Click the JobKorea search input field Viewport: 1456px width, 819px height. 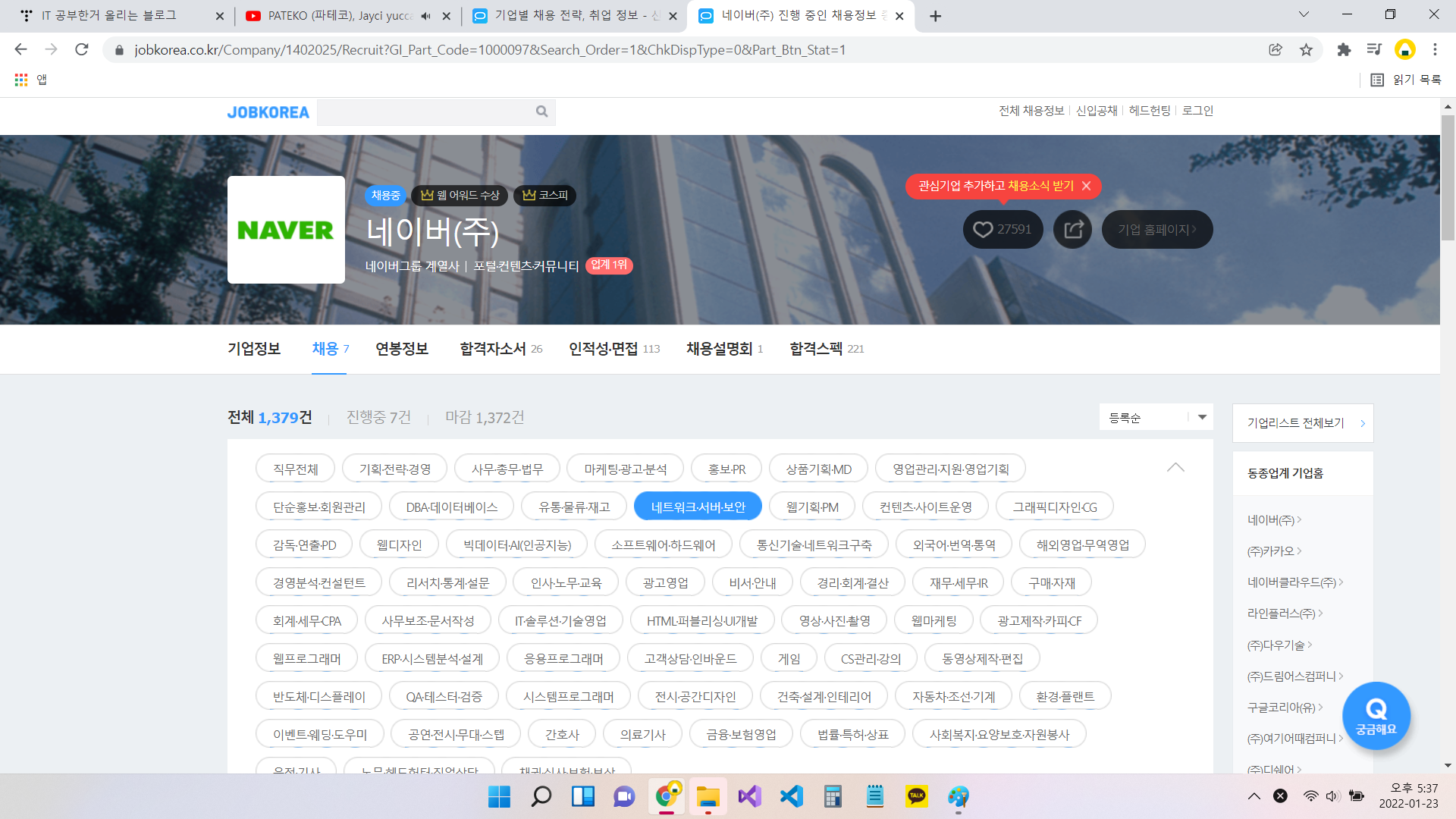[x=425, y=111]
